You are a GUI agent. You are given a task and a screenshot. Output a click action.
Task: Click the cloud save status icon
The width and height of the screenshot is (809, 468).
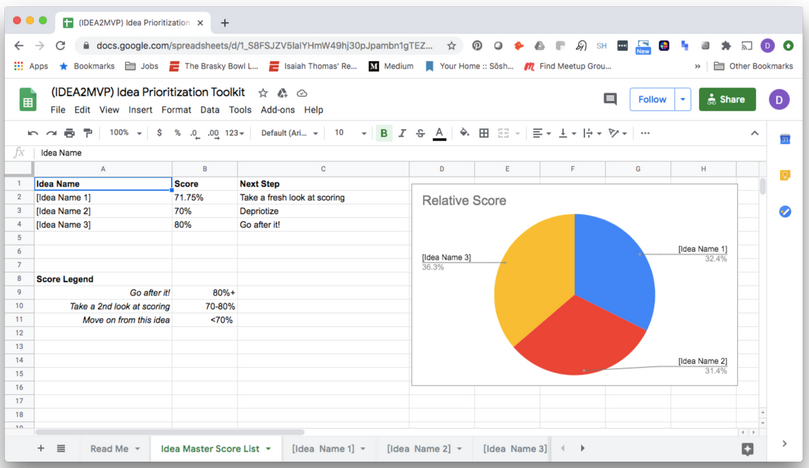coord(302,93)
